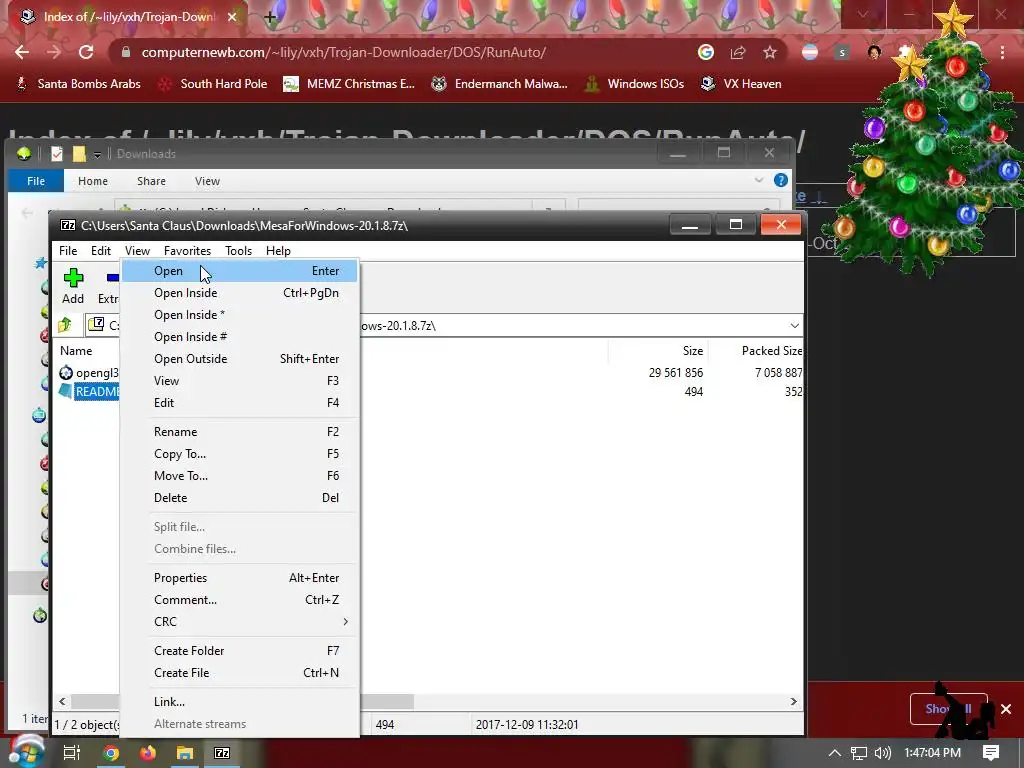
Task: Open MEMZ Christmas bookmark
Action: (349, 84)
